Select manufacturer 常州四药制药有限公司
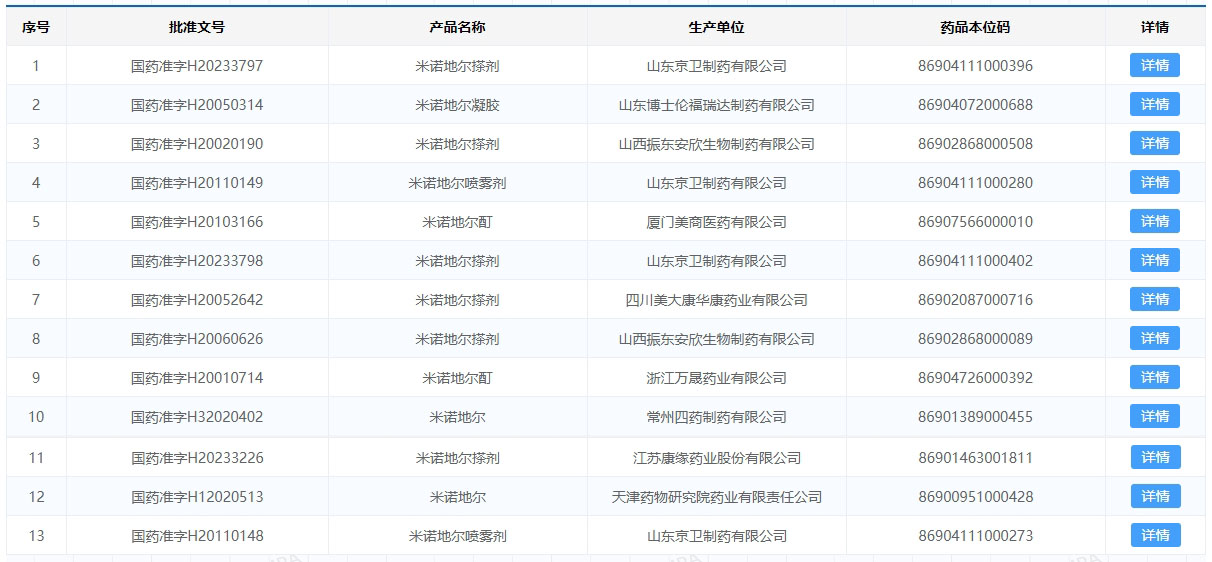 [717, 417]
